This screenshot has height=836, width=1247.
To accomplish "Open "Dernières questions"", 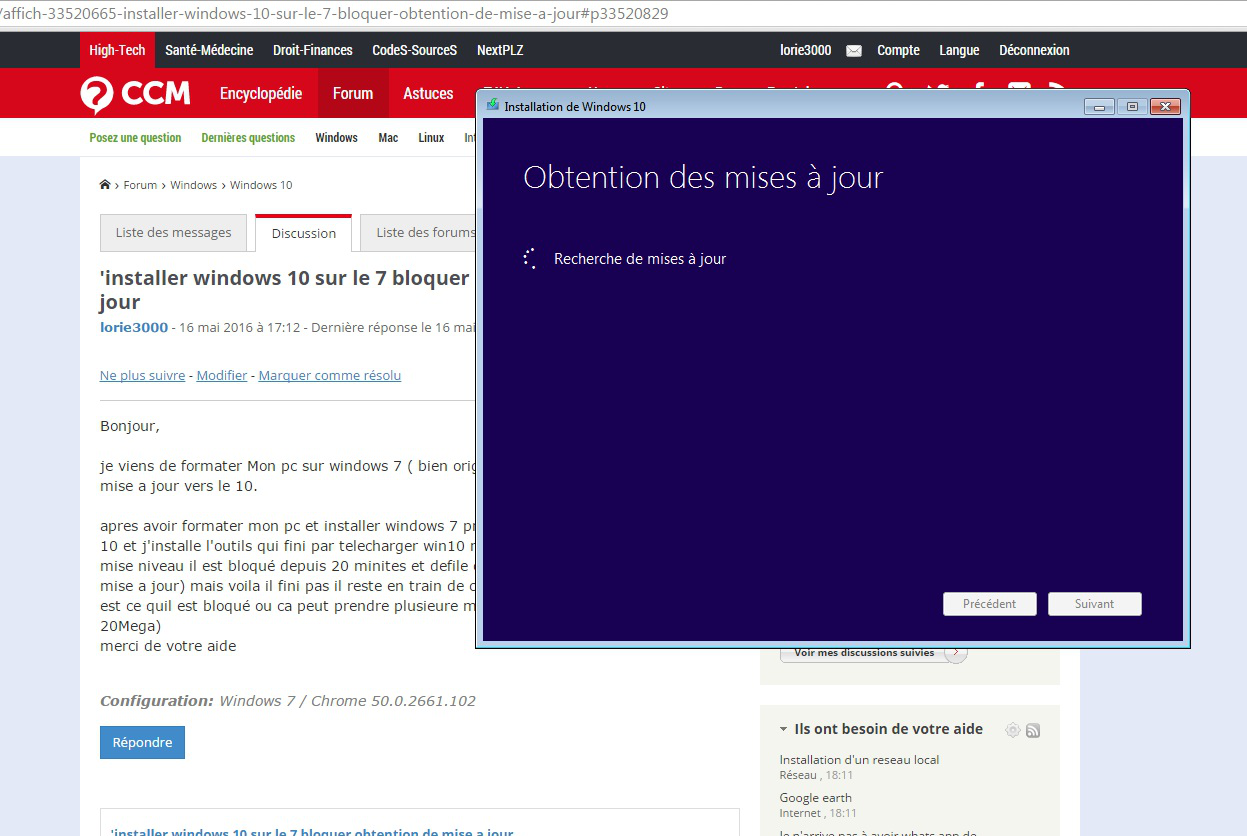I will [x=248, y=138].
